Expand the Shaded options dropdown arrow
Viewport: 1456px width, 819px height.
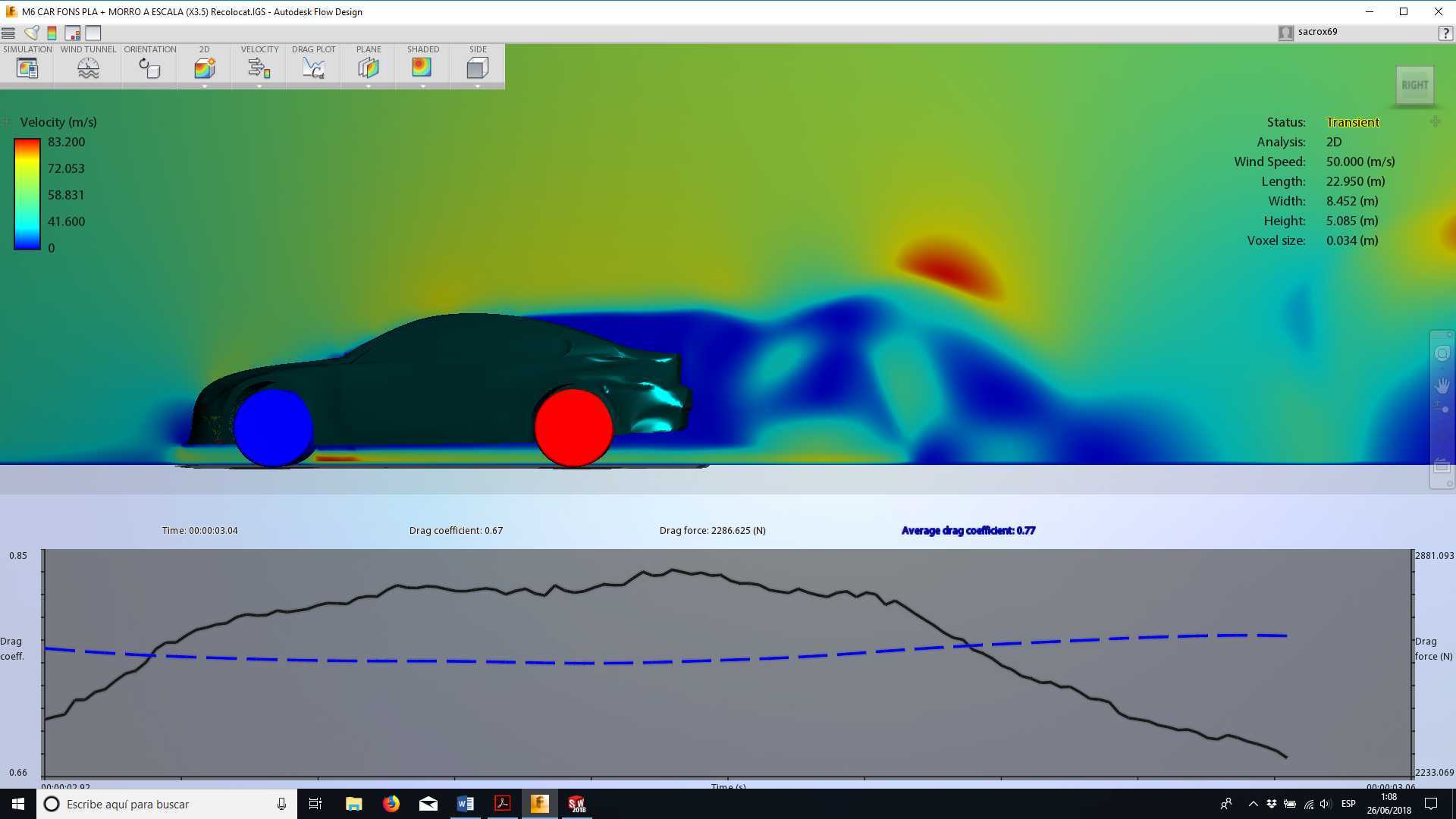[423, 86]
